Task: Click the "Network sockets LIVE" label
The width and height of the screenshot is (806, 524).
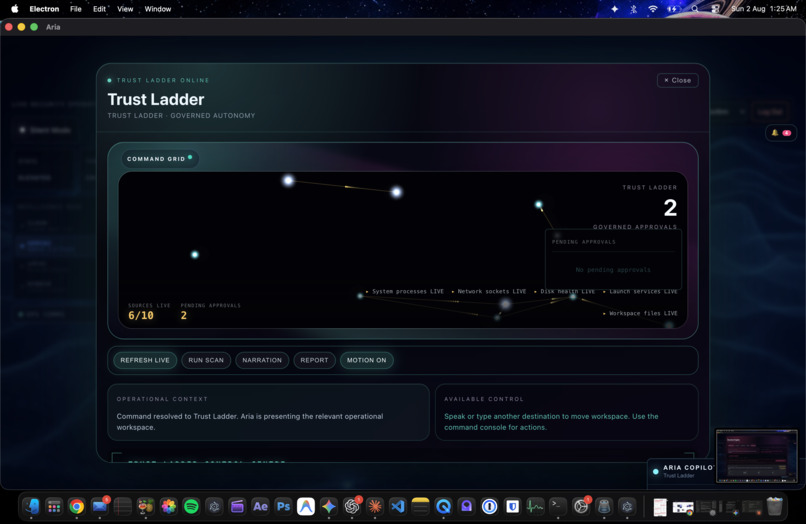Action: tap(491, 292)
